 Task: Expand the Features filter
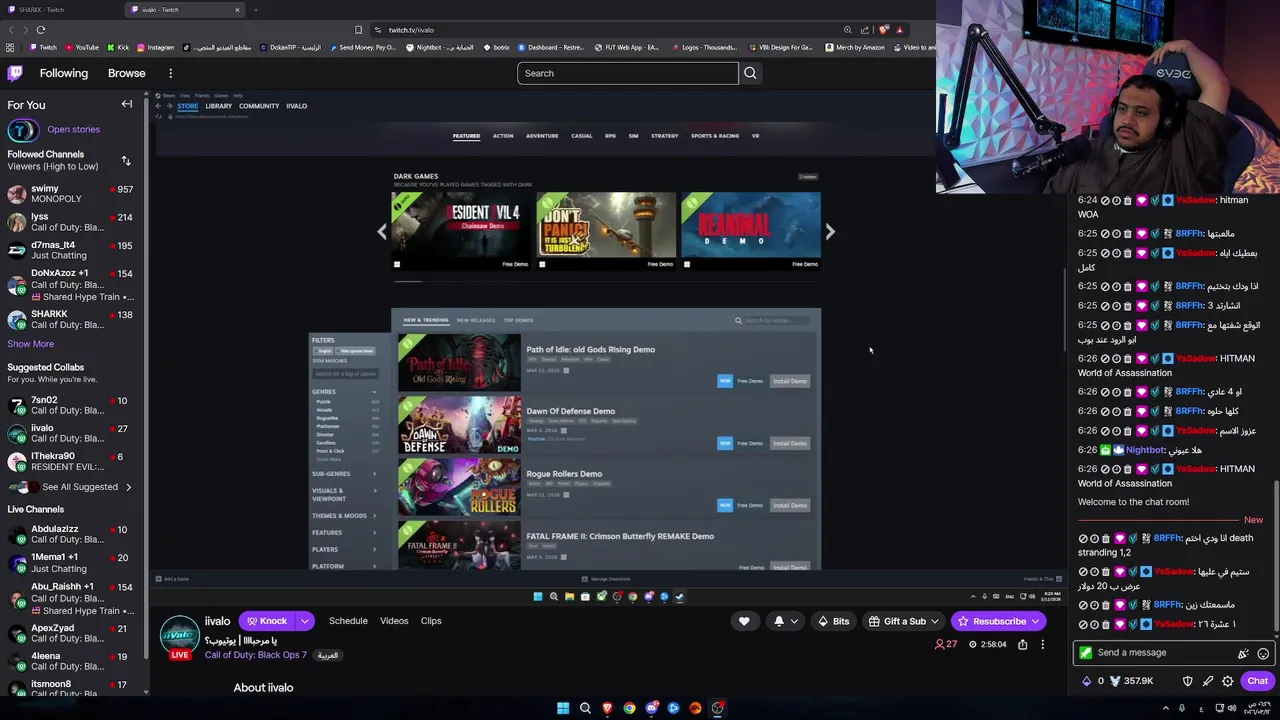344,533
